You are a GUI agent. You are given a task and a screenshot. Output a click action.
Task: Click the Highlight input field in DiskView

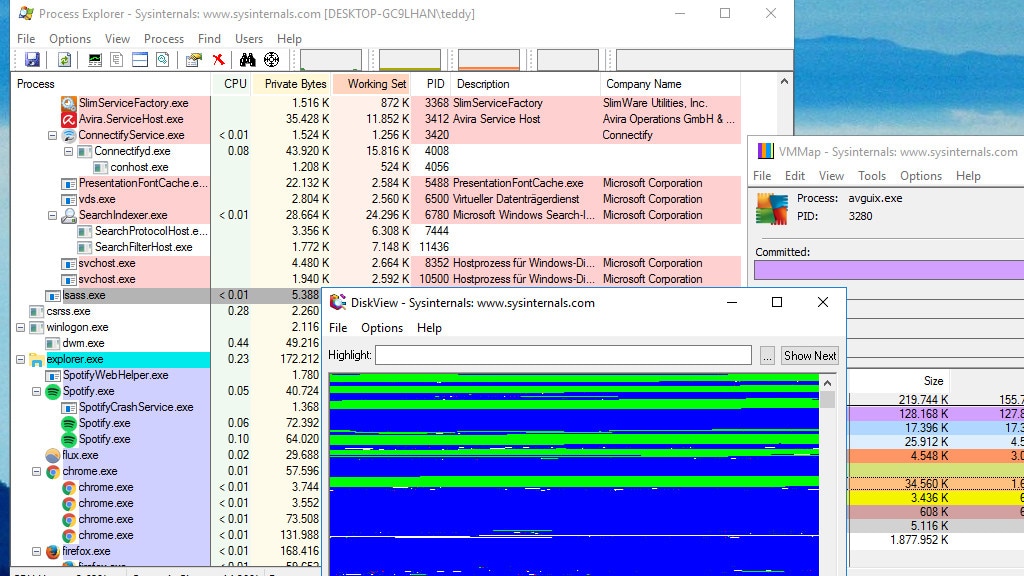[x=564, y=355]
